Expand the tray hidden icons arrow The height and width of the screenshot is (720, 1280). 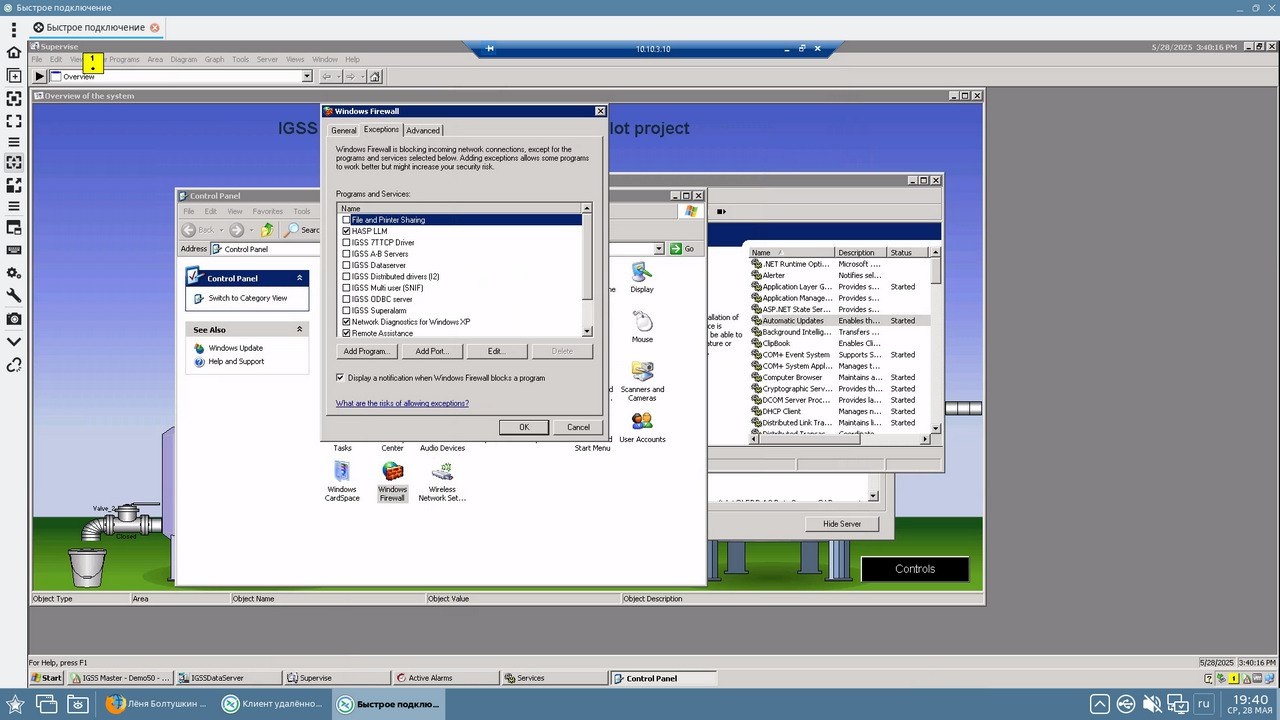[x=1099, y=704]
